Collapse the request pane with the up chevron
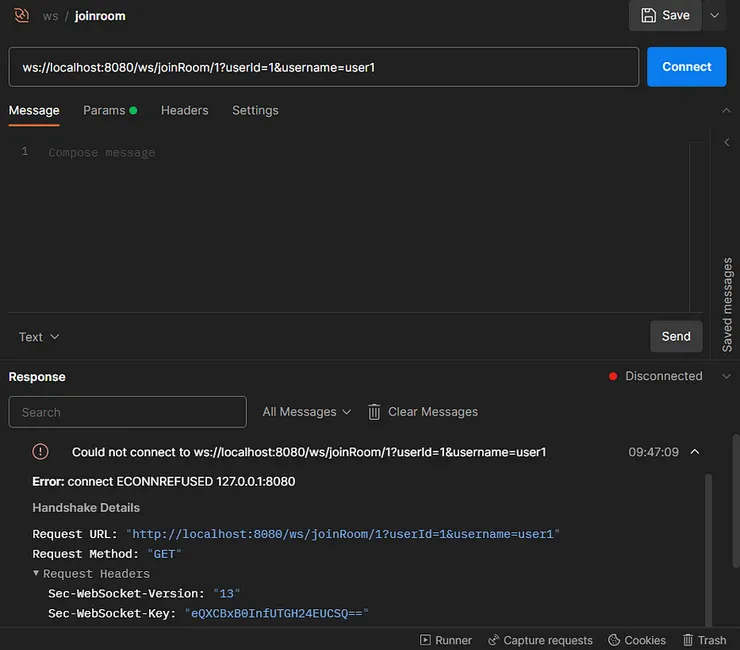 click(x=726, y=110)
